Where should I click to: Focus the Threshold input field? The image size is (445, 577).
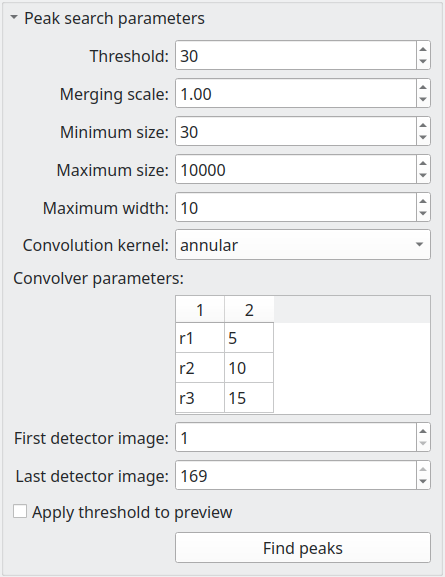click(296, 56)
